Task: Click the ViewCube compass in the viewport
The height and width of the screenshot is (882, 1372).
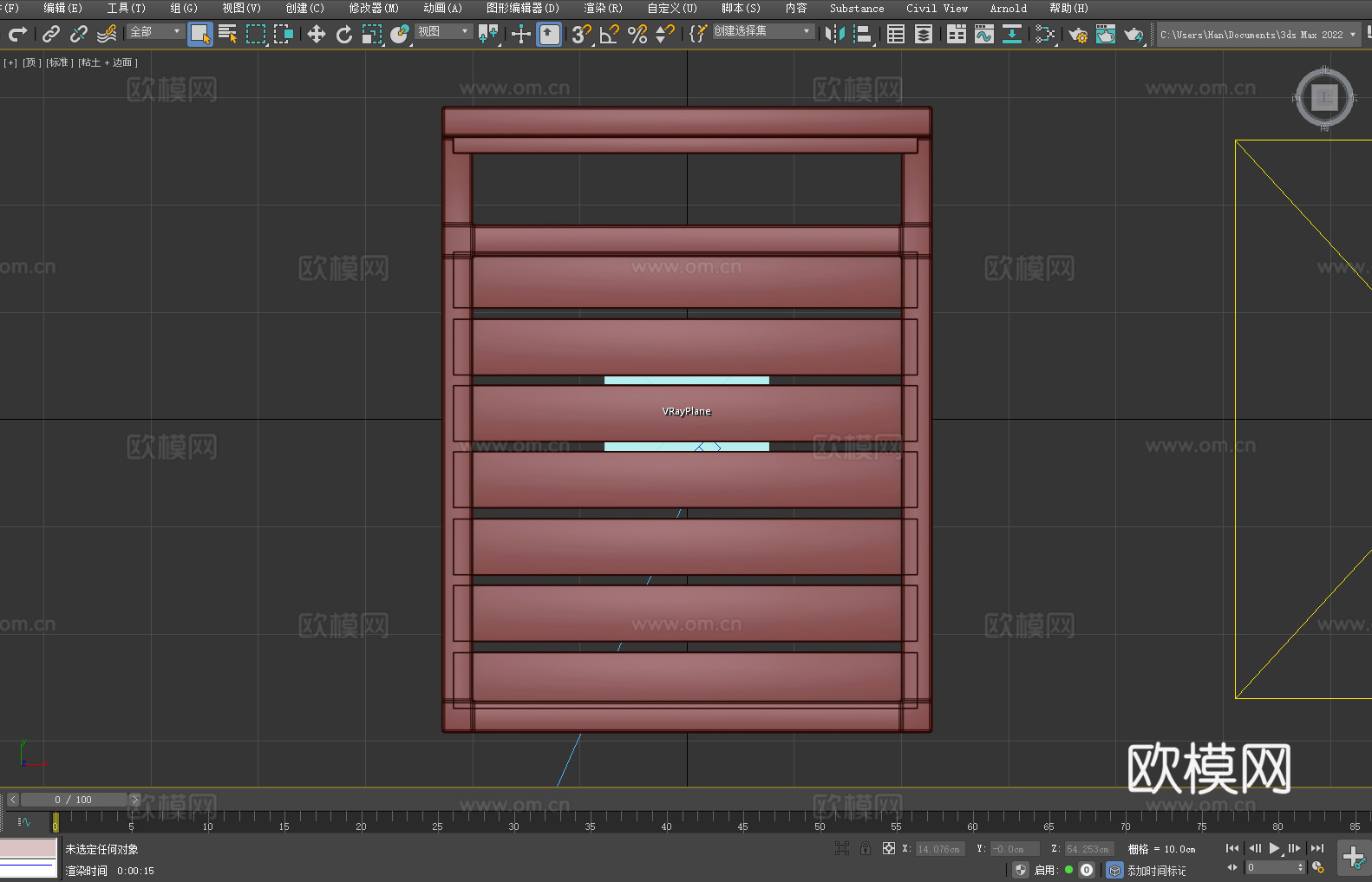Action: coord(1324,98)
